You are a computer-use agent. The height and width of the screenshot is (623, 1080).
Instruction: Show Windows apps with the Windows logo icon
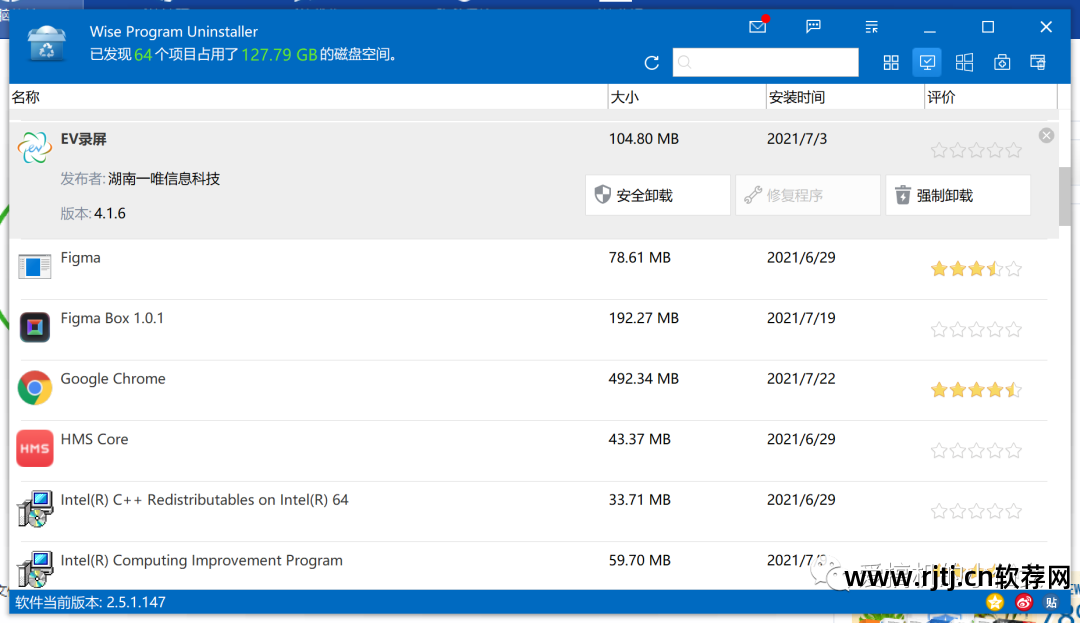(964, 63)
